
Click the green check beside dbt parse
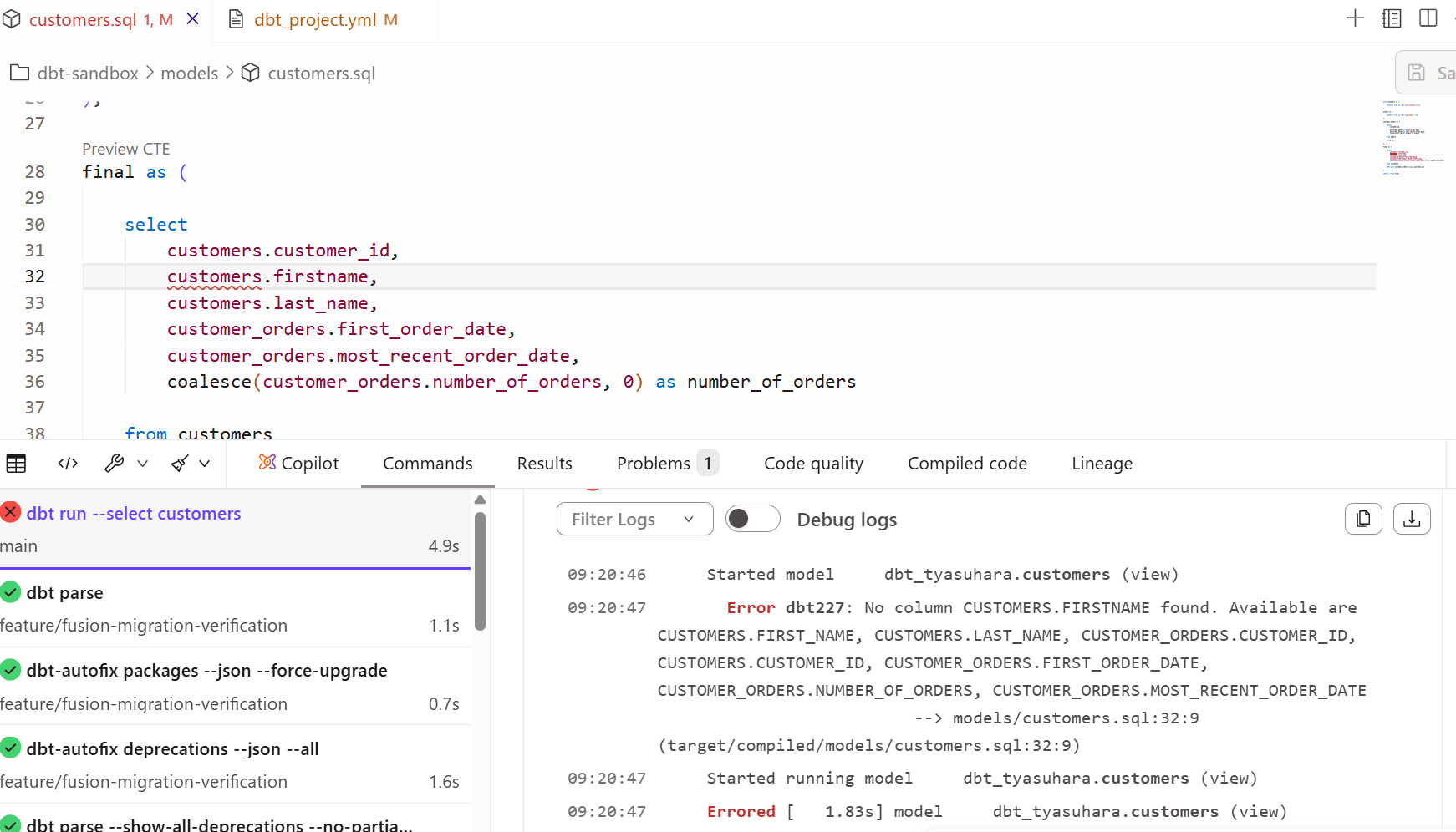[x=11, y=592]
